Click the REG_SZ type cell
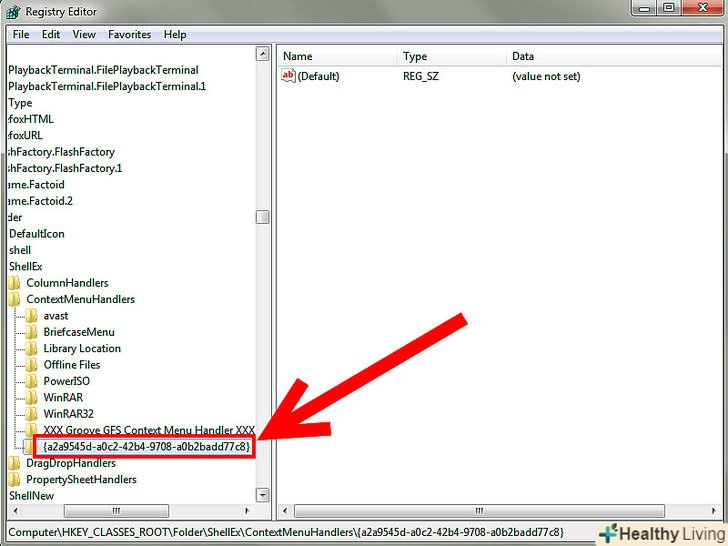Image resolution: width=728 pixels, height=546 pixels. pyautogui.click(x=421, y=76)
